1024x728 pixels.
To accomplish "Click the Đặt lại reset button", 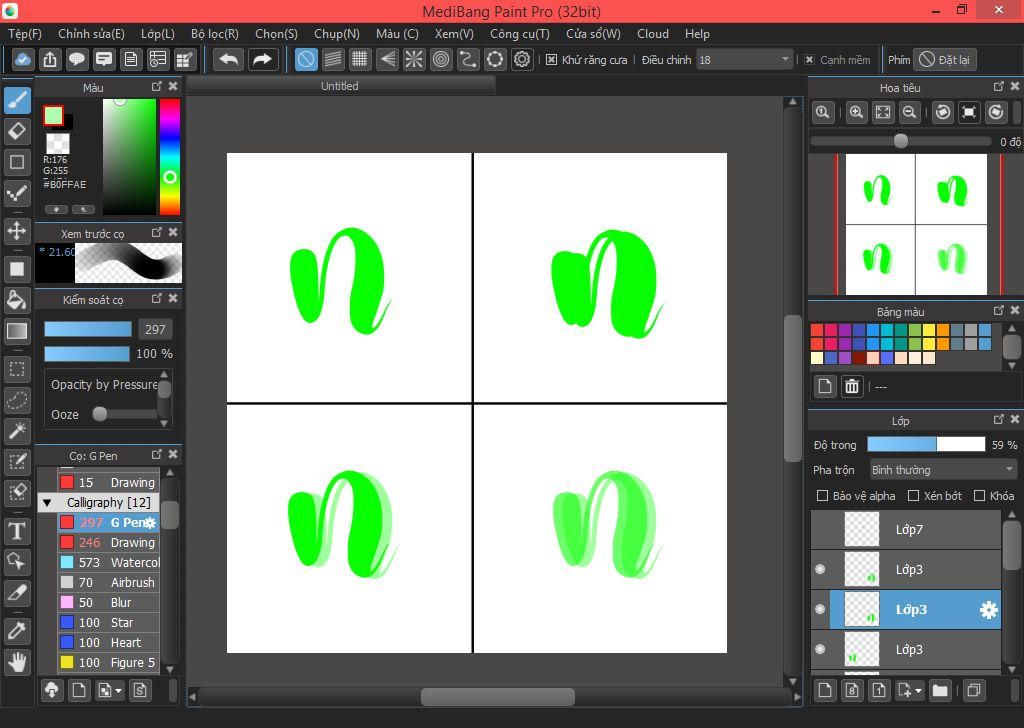I will point(944,60).
